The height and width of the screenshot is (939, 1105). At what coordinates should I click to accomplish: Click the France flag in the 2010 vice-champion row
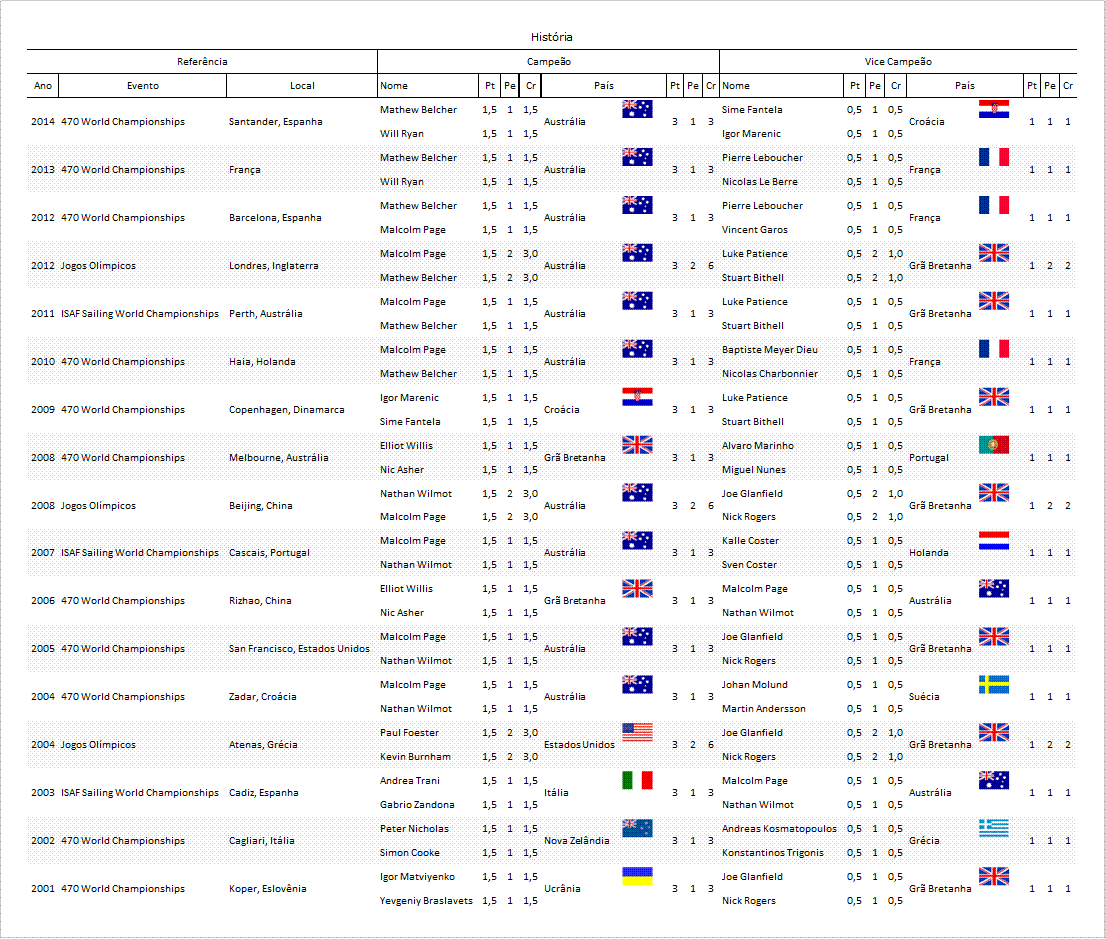click(994, 348)
